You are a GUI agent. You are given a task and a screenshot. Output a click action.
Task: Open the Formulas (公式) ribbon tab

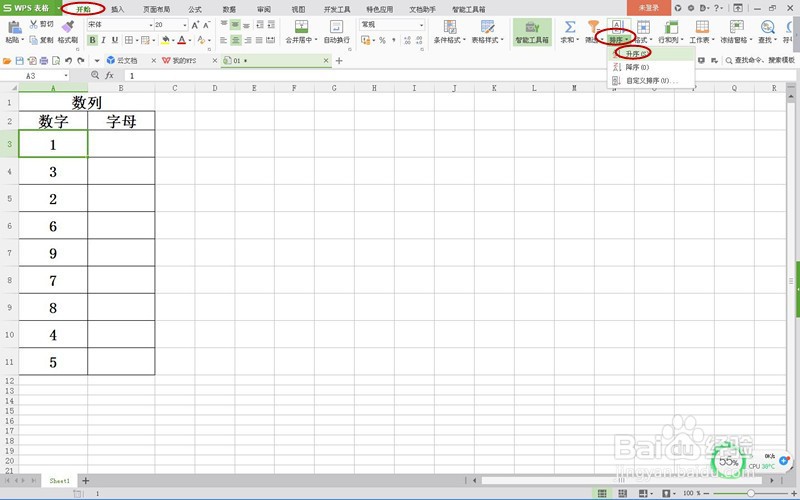pyautogui.click(x=195, y=9)
